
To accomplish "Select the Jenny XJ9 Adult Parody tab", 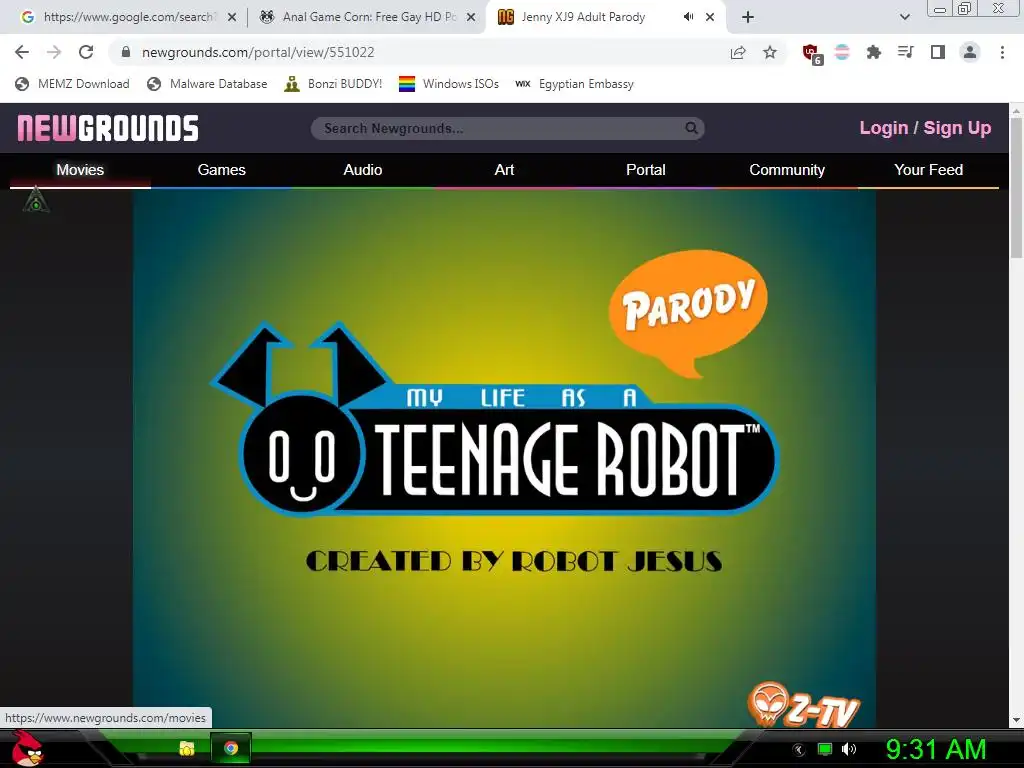I will pyautogui.click(x=583, y=17).
